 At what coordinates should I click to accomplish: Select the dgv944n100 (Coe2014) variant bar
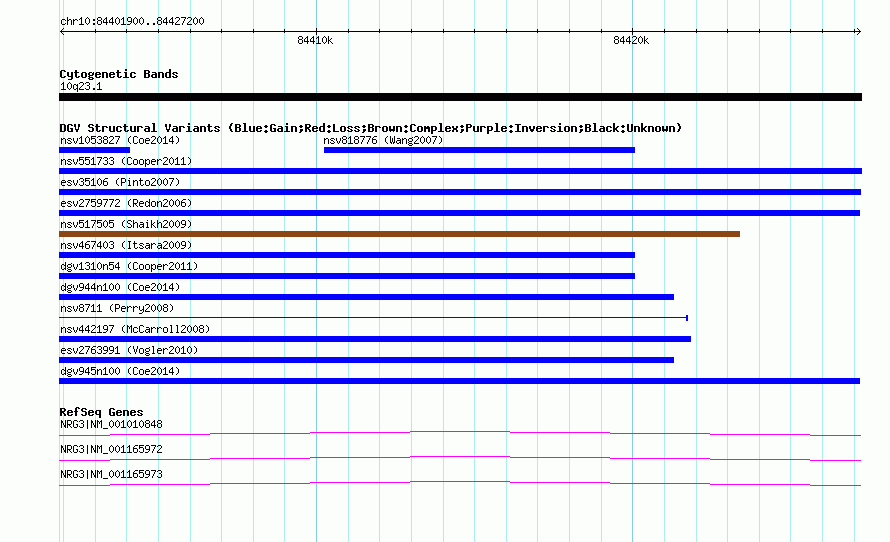367,297
